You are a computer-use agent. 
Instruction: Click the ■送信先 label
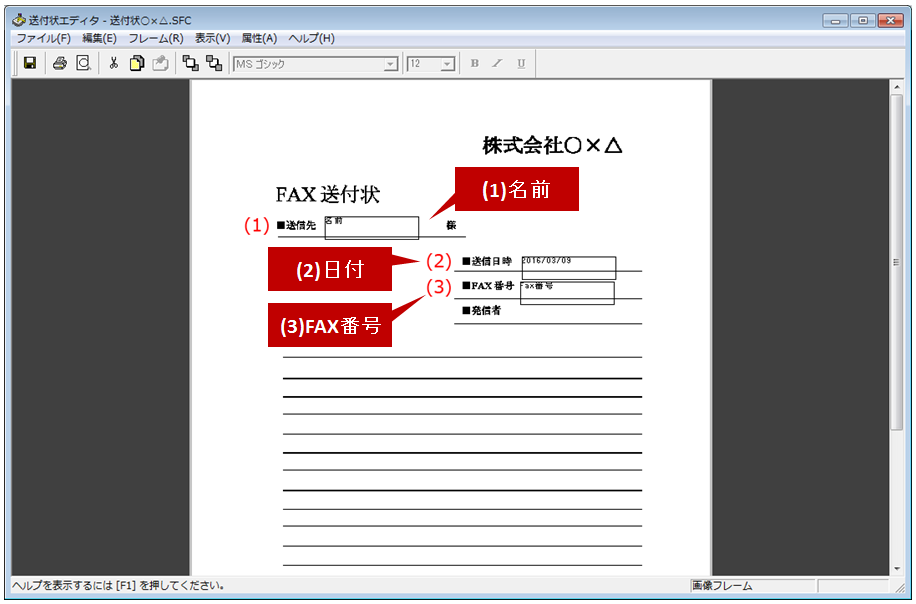(296, 225)
